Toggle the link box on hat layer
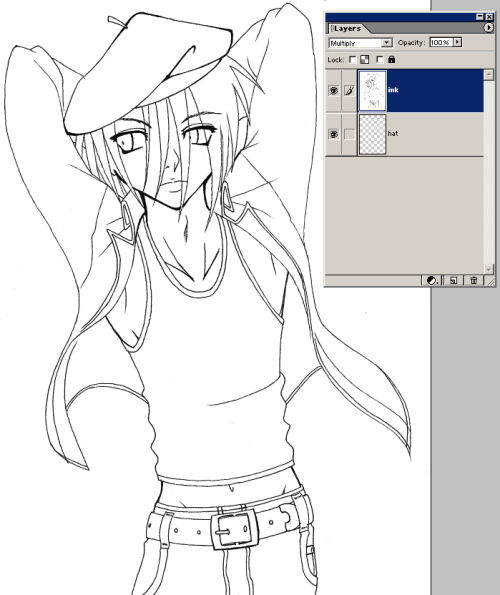The width and height of the screenshot is (500, 595). (349, 134)
